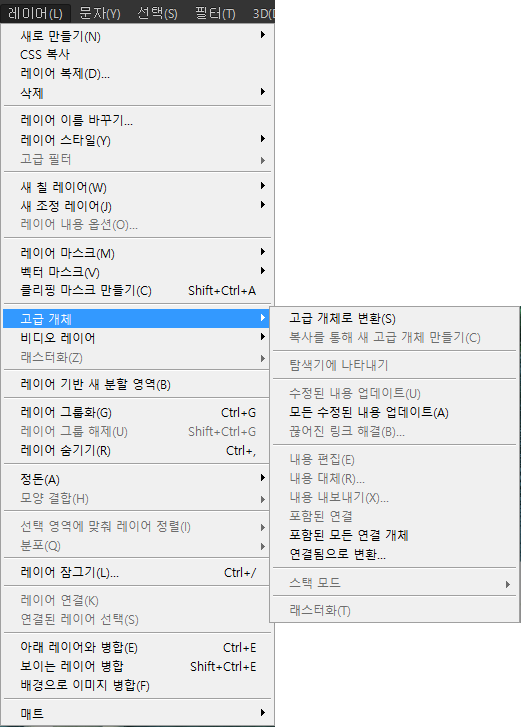
Task: Click 보이는 레이어 병합
Action: pyautogui.click(x=137, y=667)
